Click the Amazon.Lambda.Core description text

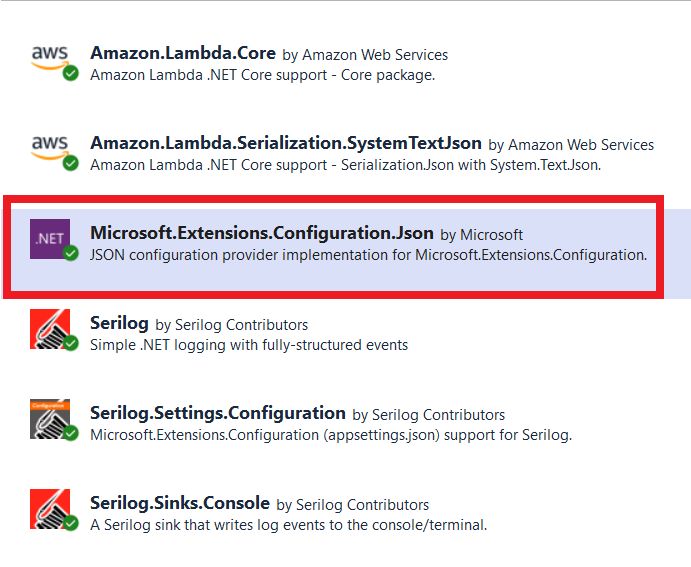[262, 75]
